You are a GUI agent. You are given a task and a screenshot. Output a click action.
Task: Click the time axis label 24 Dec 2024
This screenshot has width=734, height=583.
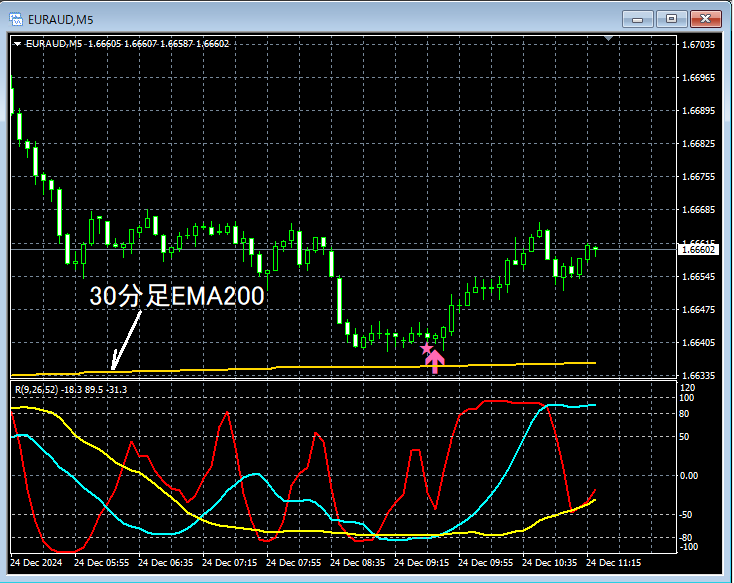[37, 562]
